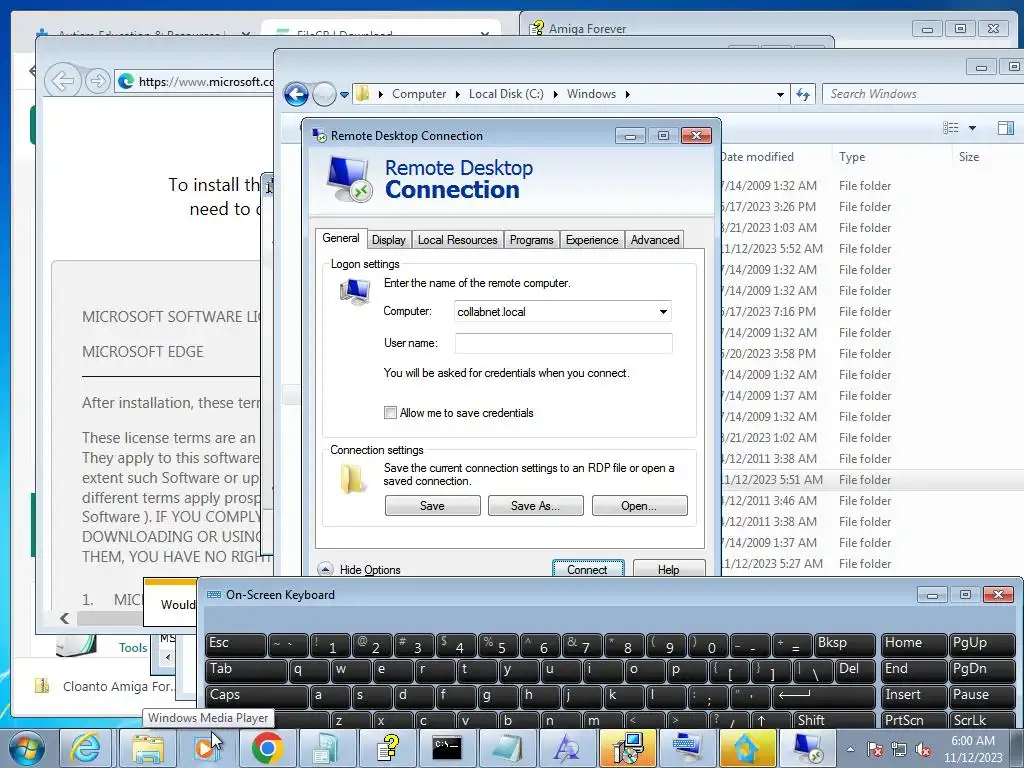Image resolution: width=1024 pixels, height=768 pixels.
Task: Collapse the dialog with Hide Options
Action: click(x=360, y=569)
